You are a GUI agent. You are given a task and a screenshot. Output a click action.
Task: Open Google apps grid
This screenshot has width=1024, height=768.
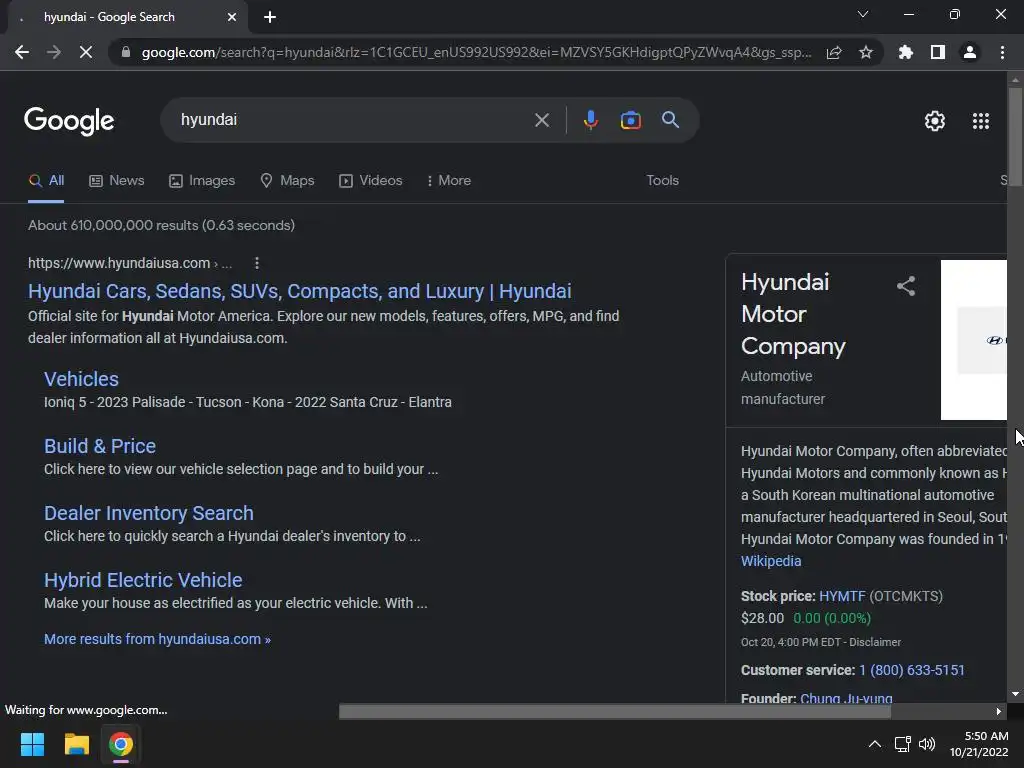coord(981,121)
